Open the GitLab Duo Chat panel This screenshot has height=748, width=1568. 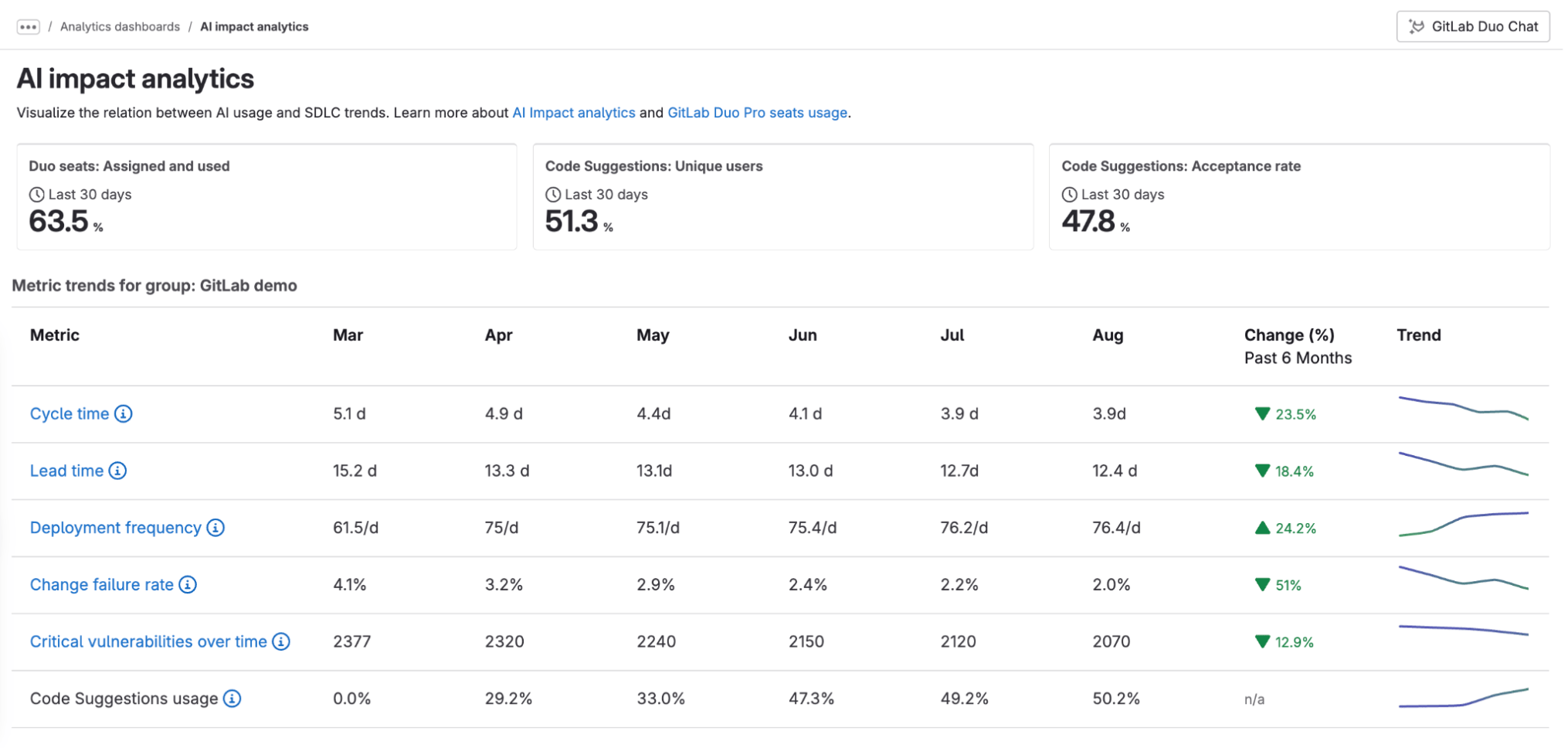[1472, 25]
